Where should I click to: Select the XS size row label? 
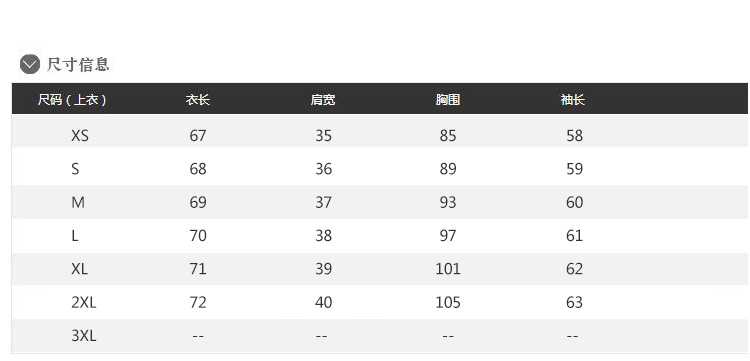click(x=80, y=136)
